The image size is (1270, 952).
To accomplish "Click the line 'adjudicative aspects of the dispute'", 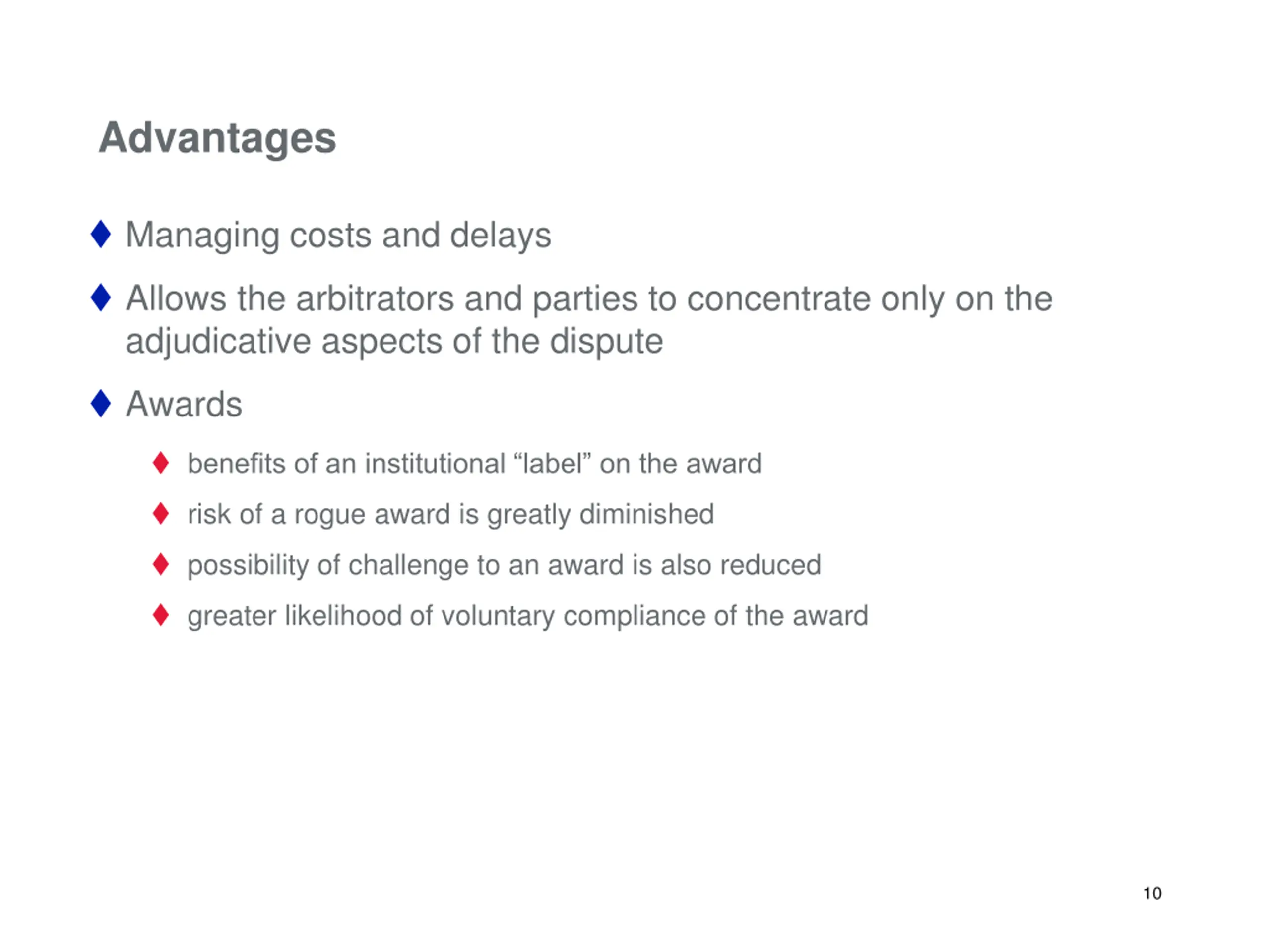I will pos(394,342).
